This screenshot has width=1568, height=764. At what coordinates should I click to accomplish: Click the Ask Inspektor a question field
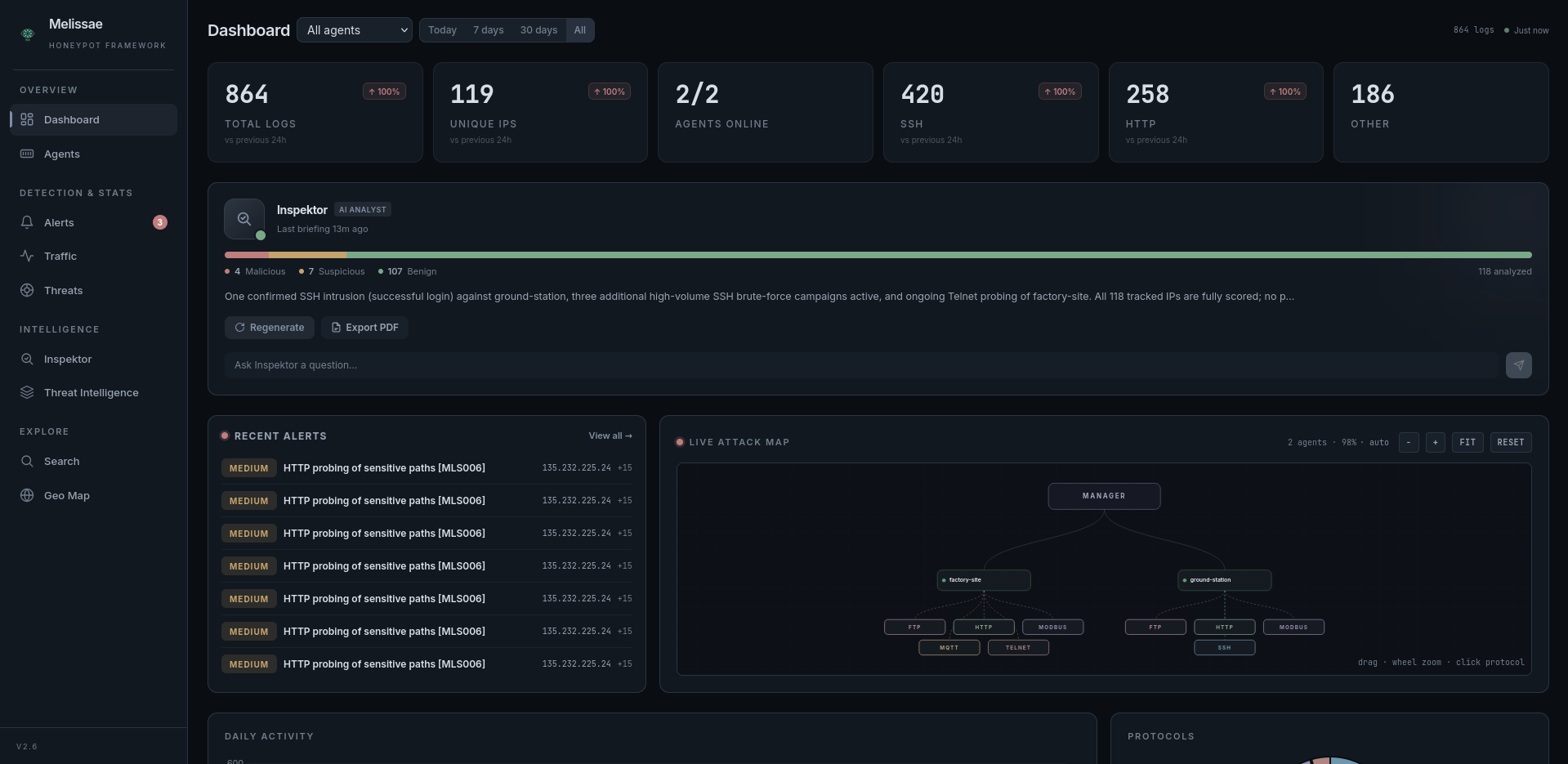point(862,365)
